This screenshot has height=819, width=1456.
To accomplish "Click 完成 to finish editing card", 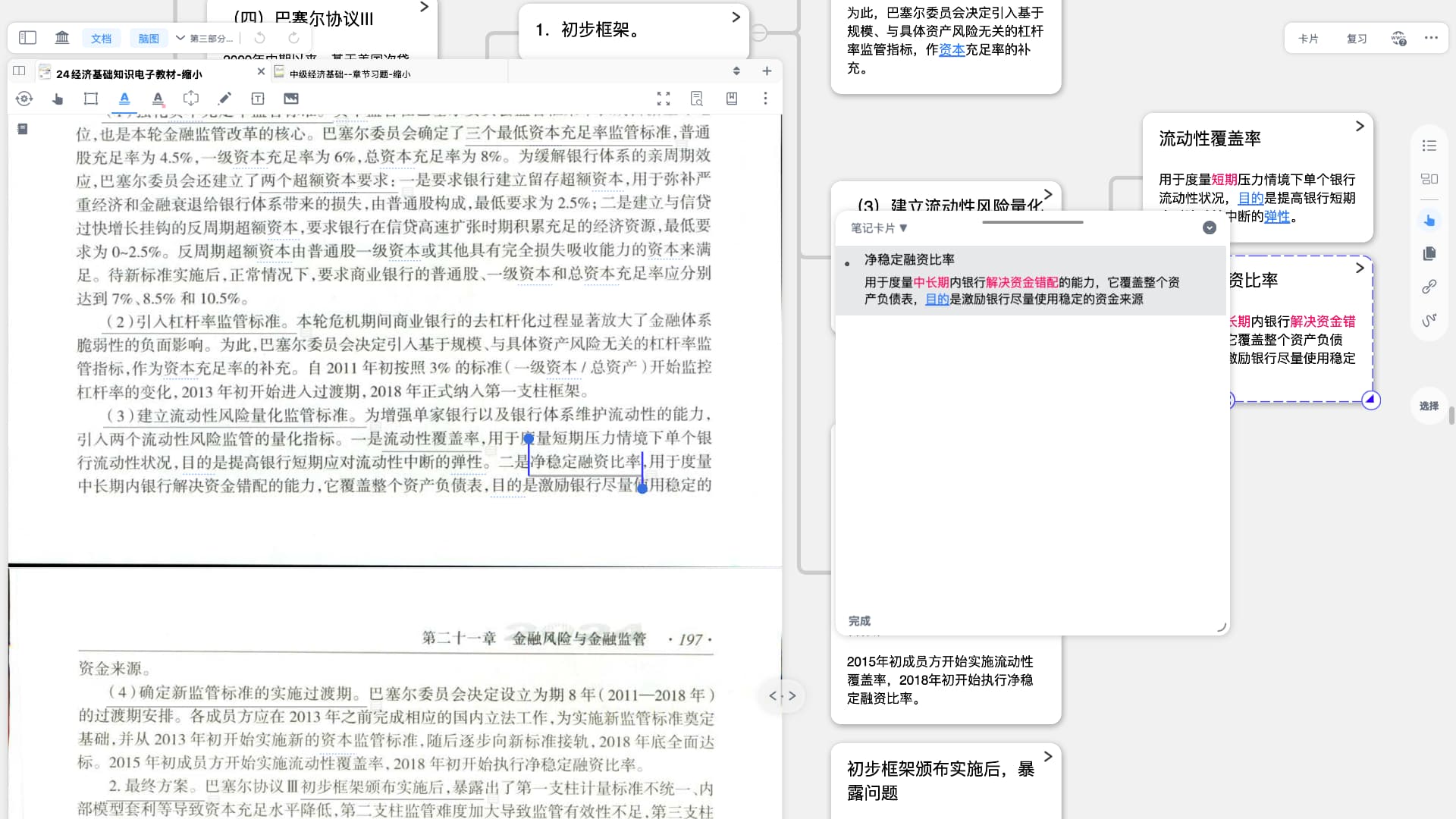I will (x=859, y=621).
